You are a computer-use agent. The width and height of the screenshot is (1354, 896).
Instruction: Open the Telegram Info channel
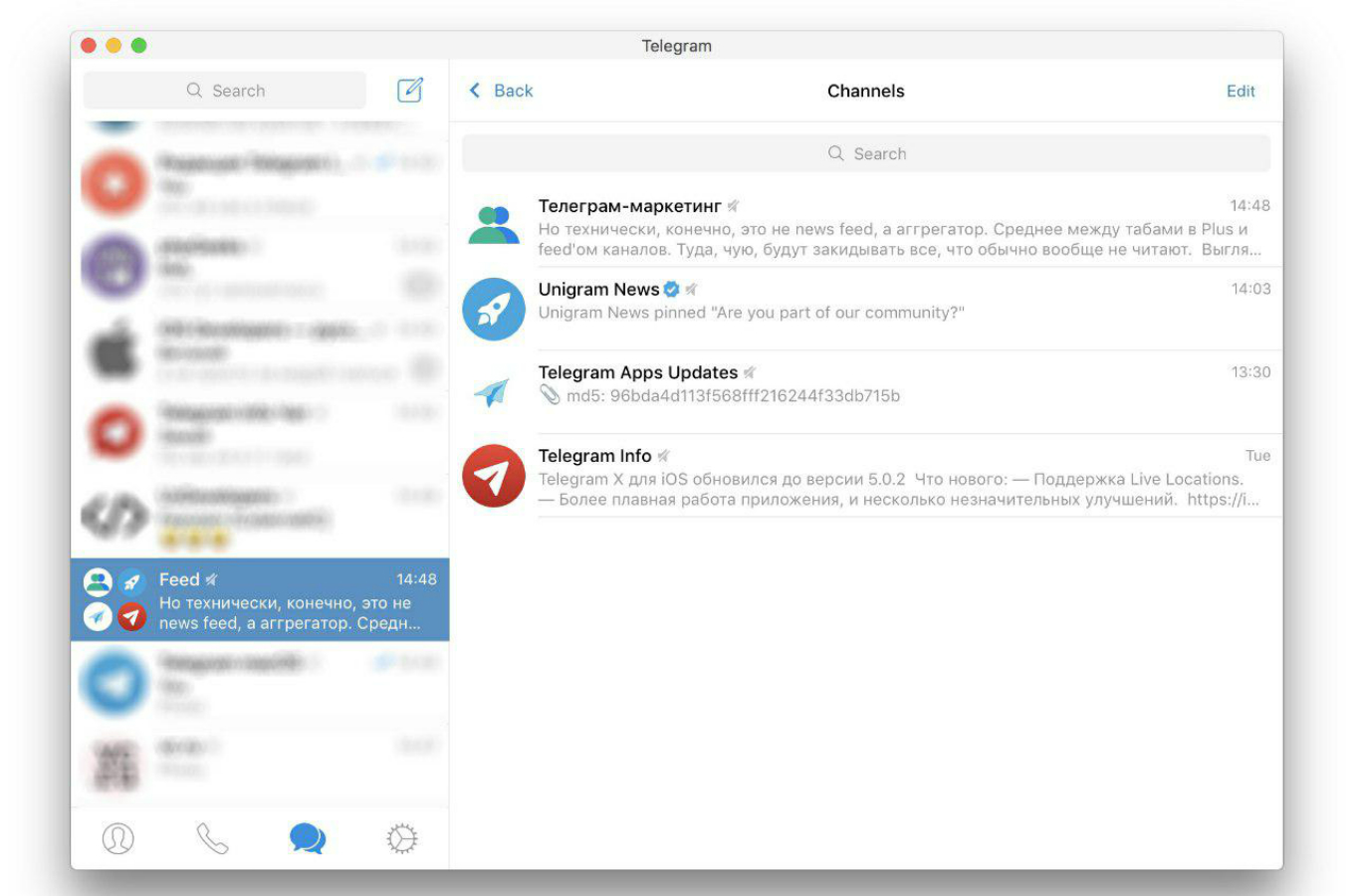coord(866,476)
